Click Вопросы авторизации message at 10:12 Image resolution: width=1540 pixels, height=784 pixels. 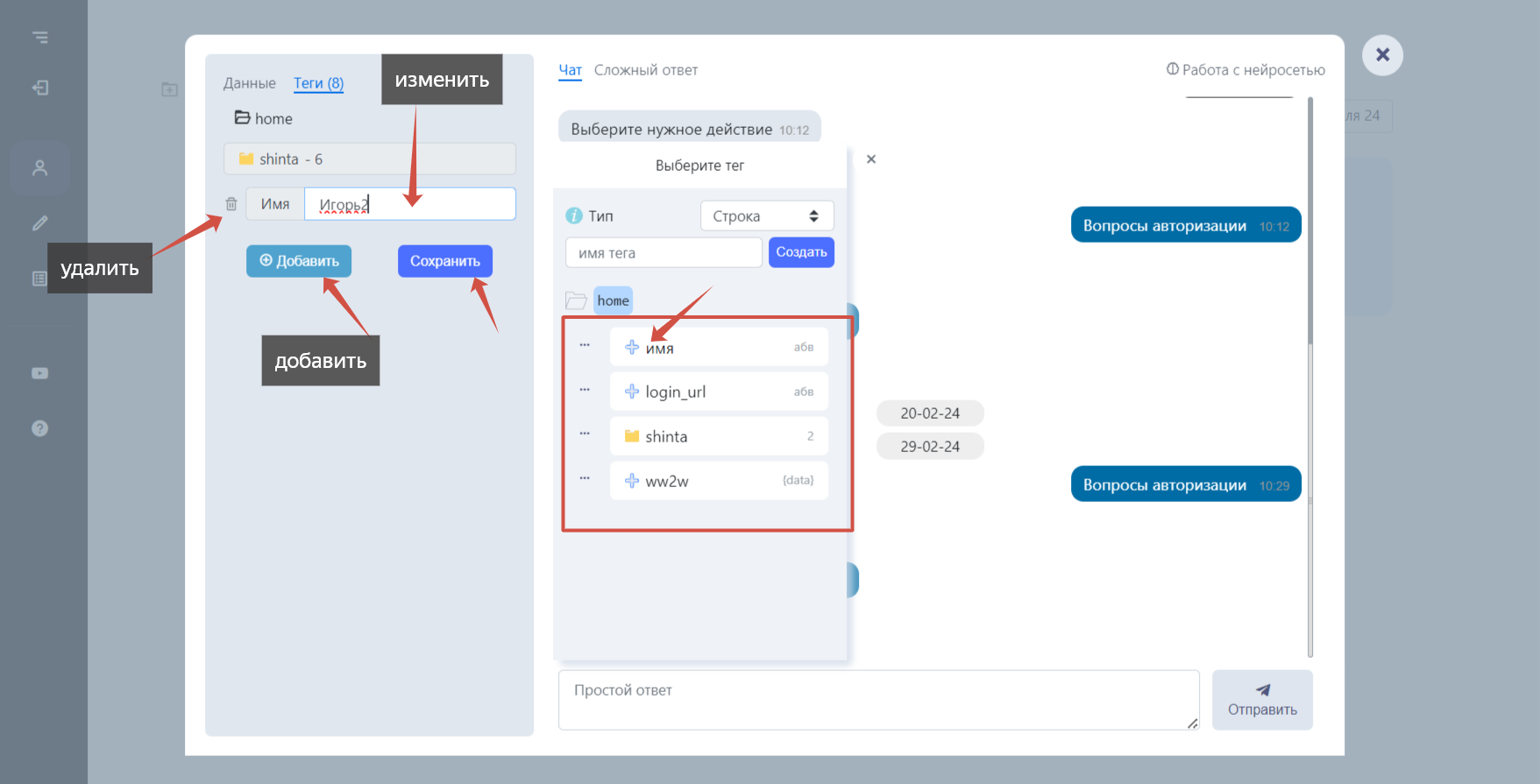[x=1186, y=225]
